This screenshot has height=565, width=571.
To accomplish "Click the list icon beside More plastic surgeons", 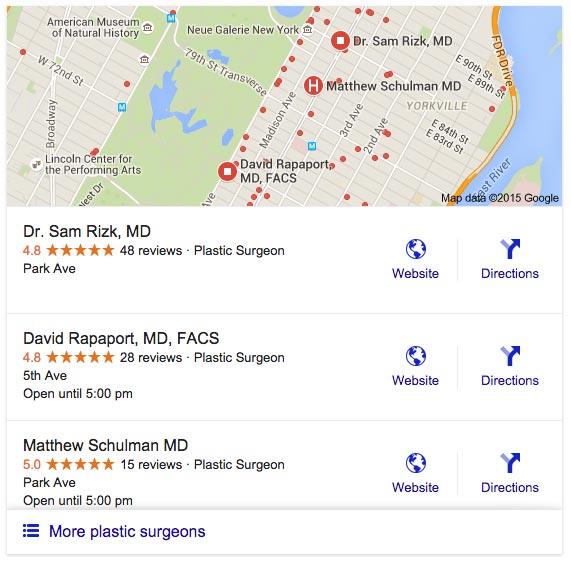I will [x=31, y=531].
